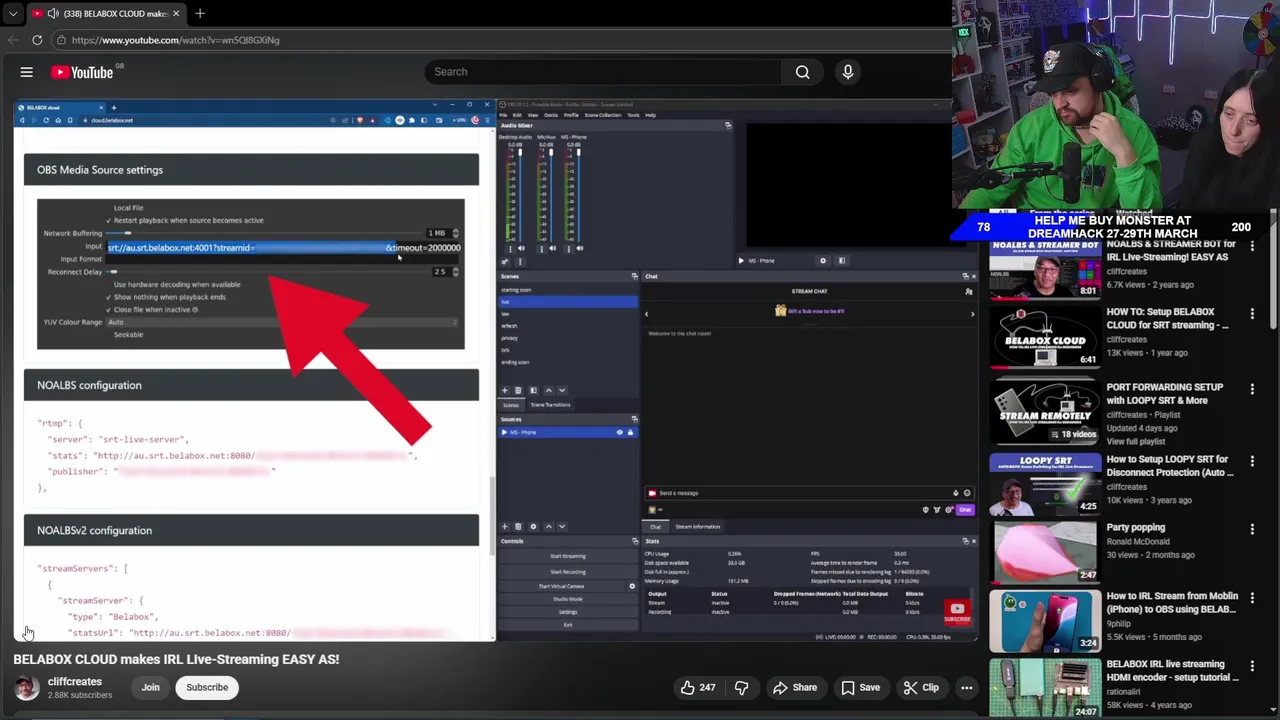Like the video with 247 likes
This screenshot has width=1280, height=720.
pos(698,688)
